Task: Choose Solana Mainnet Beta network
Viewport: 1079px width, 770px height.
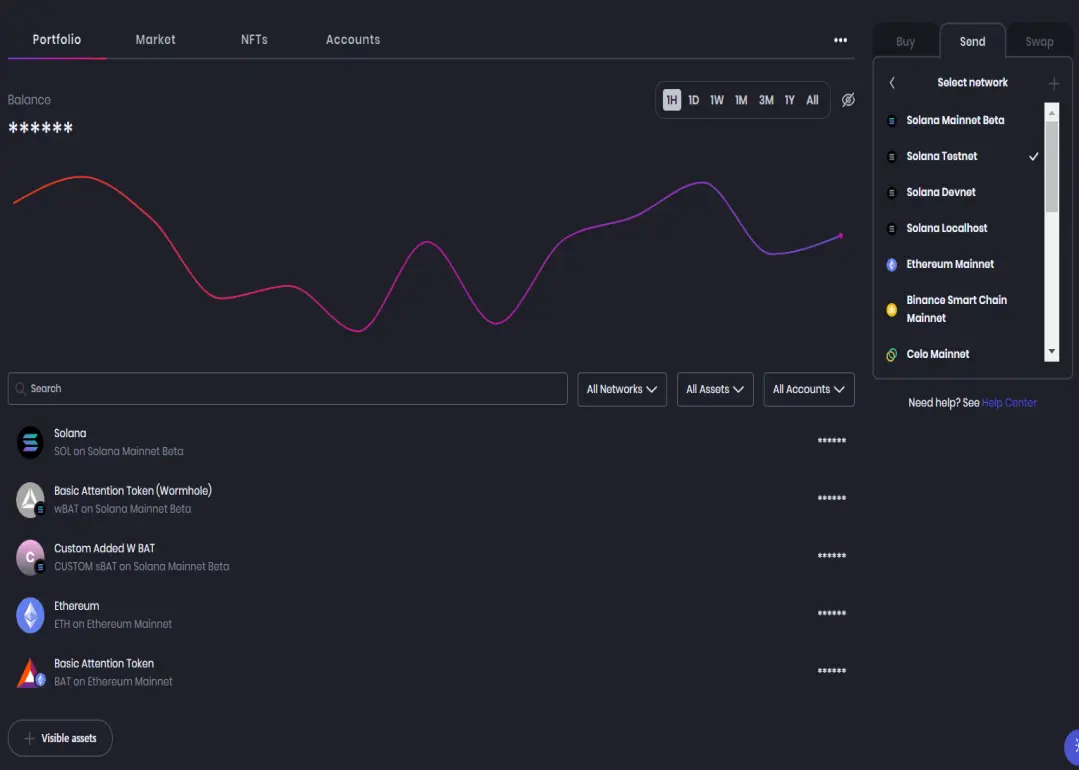Action: click(963, 120)
